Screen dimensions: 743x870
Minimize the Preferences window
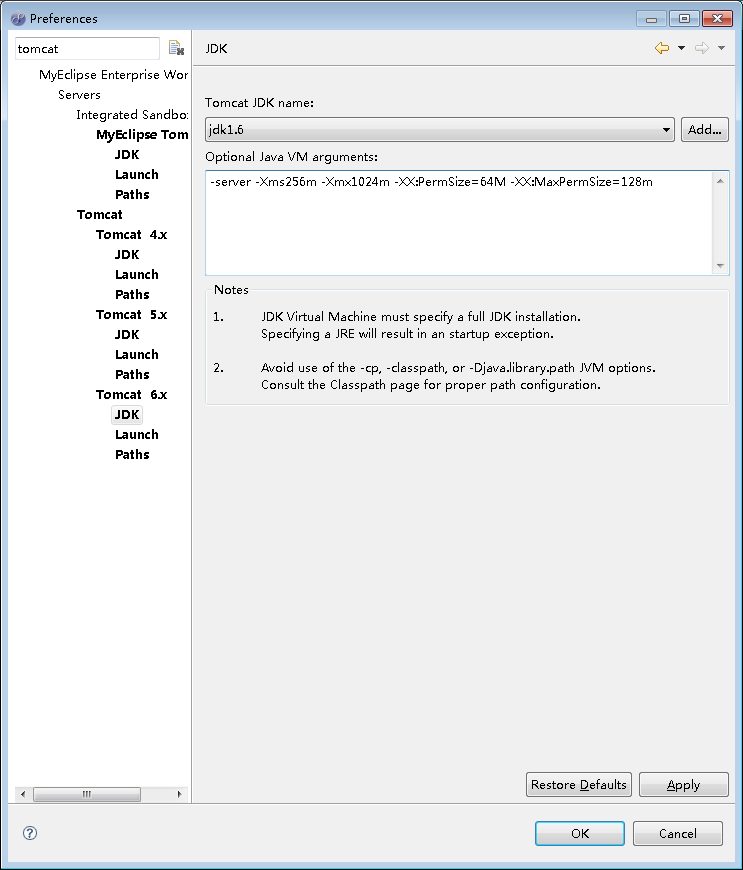coord(651,19)
